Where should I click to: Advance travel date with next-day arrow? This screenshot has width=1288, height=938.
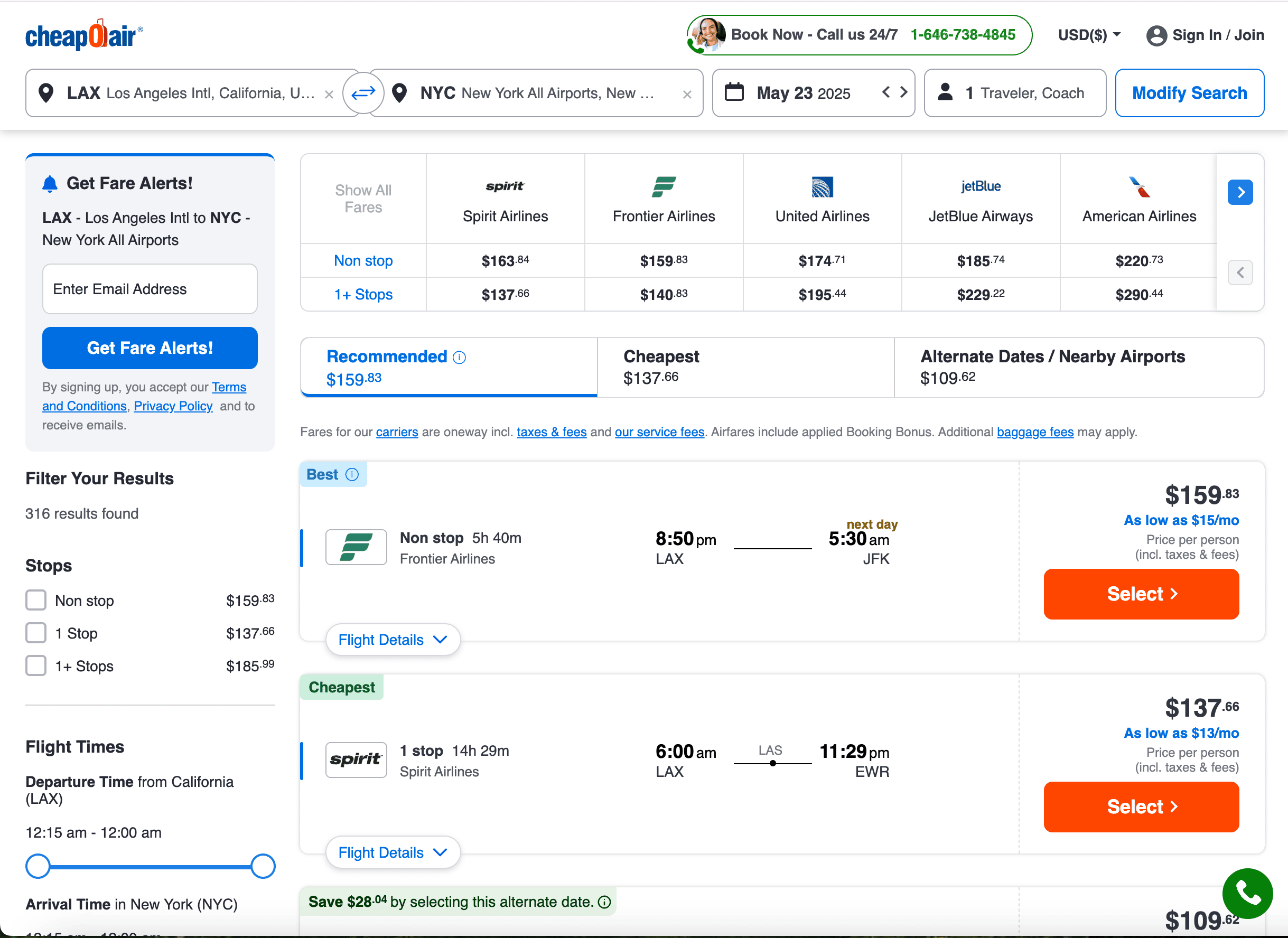click(903, 92)
